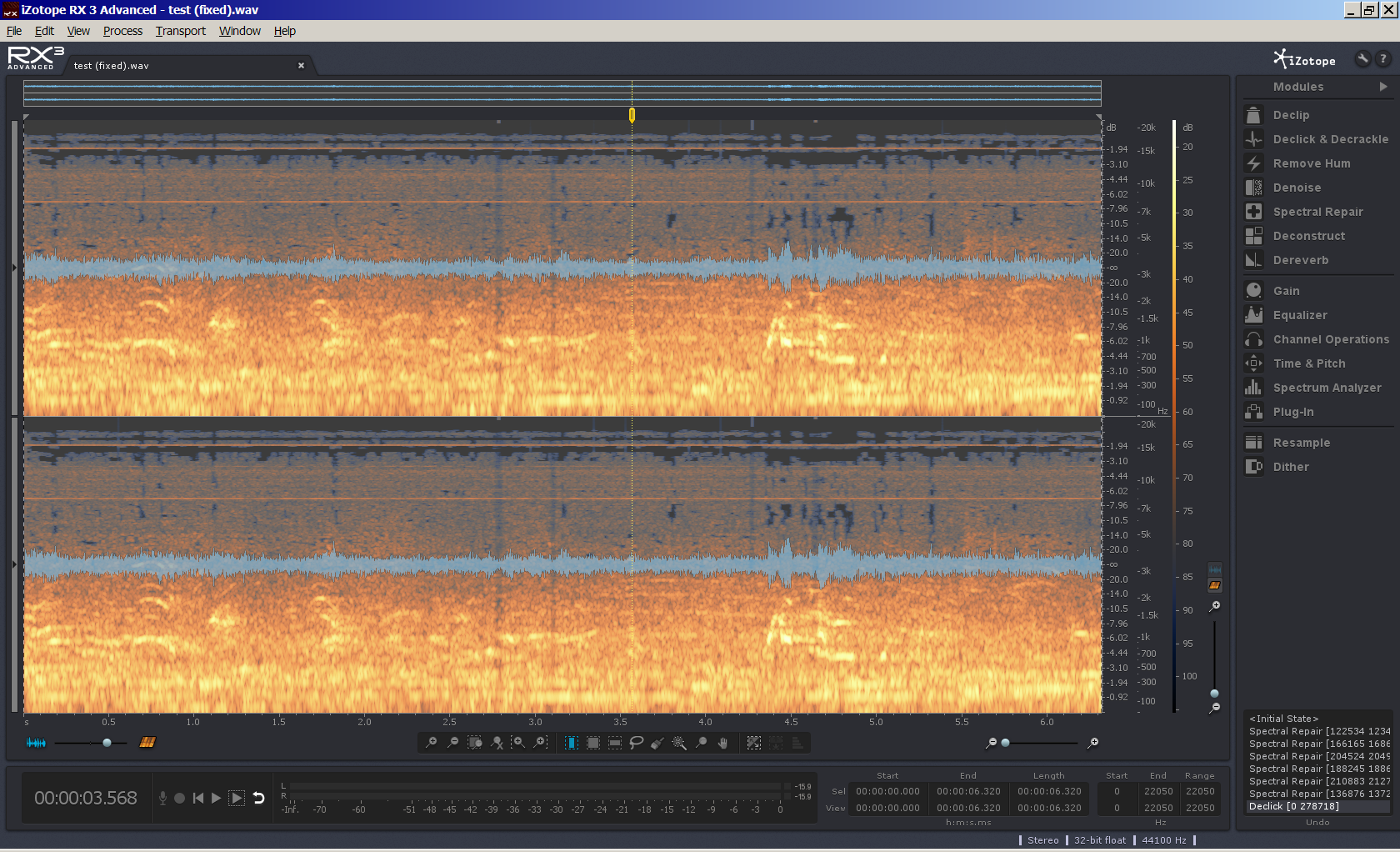
Task: Show spectrogram view via orange icon
Action: [x=147, y=742]
